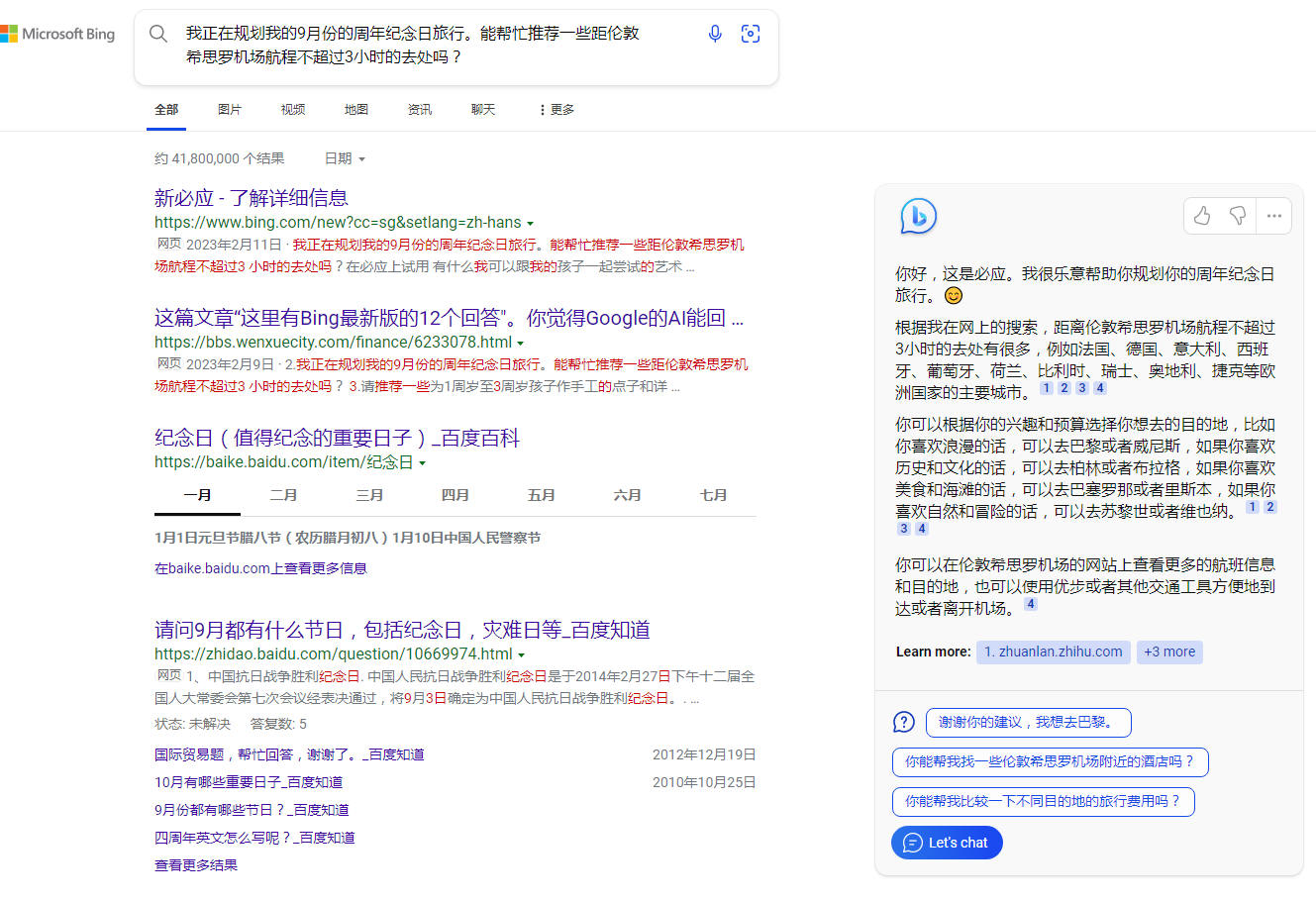1316x902 pixels.
Task: Switch to the 聊天 tab
Action: point(483,110)
